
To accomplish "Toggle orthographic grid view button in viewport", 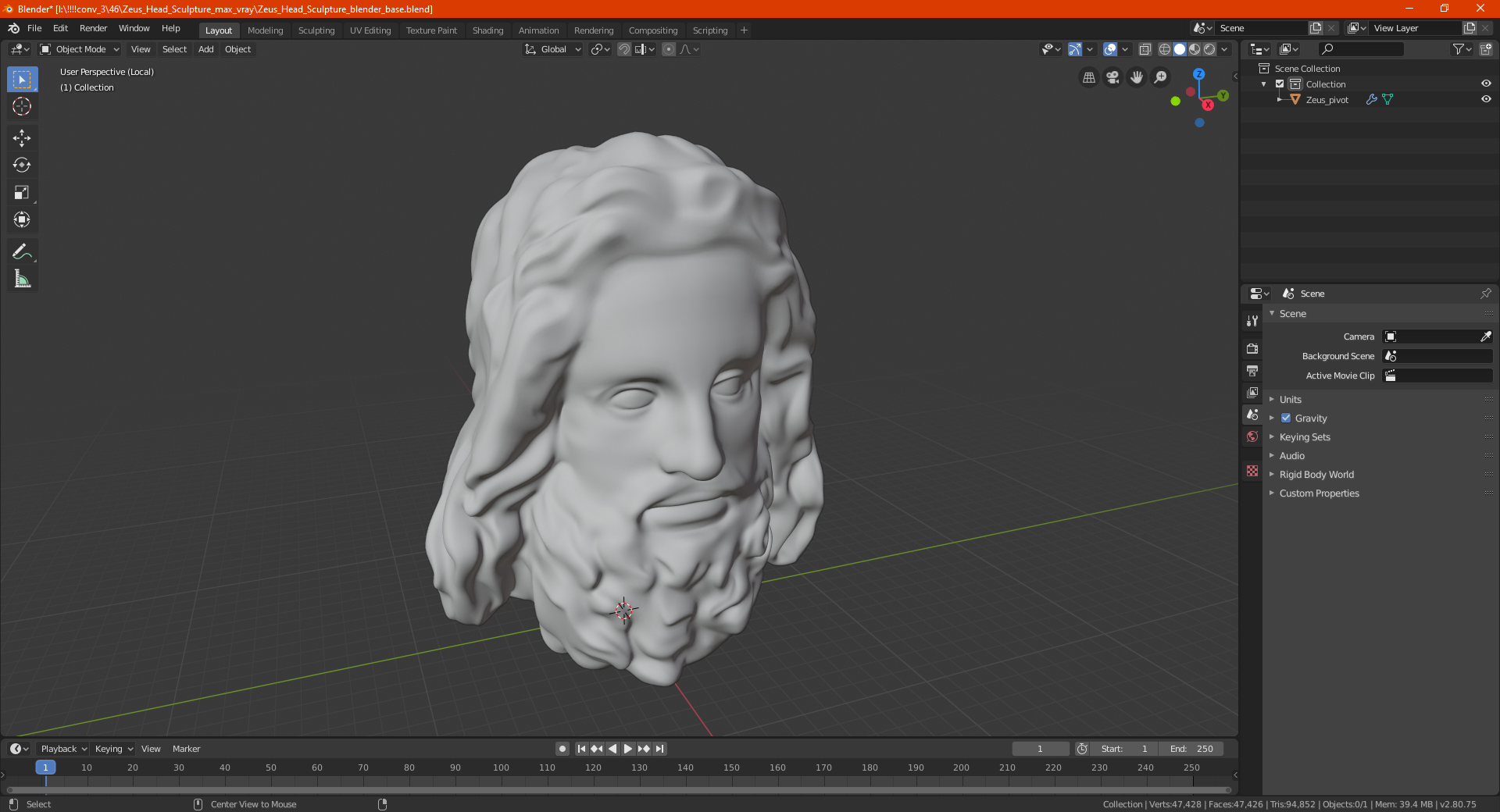I will point(1089,77).
